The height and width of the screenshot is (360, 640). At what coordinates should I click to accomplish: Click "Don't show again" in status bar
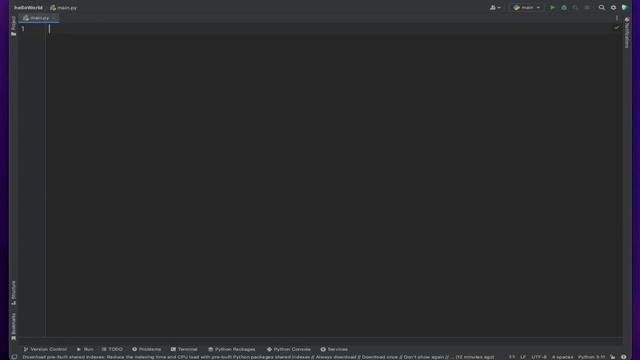(x=424, y=357)
